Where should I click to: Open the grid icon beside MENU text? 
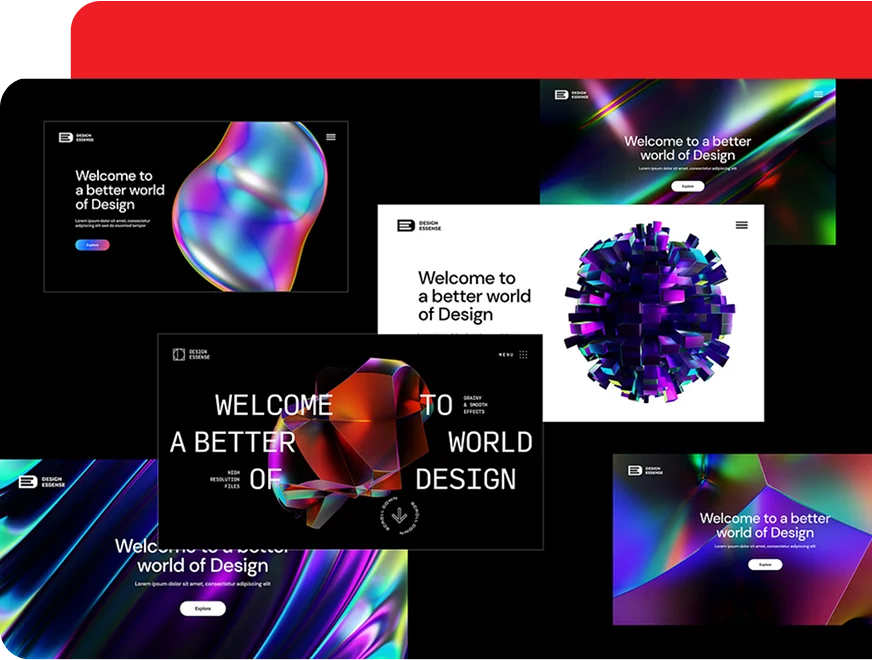pyautogui.click(x=523, y=354)
